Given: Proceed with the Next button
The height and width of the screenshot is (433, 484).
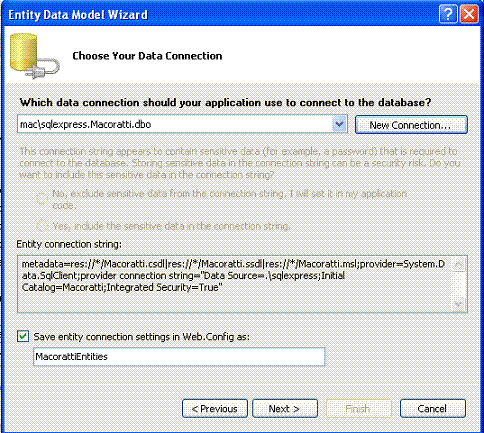Looking at the screenshot, I should pos(285,408).
